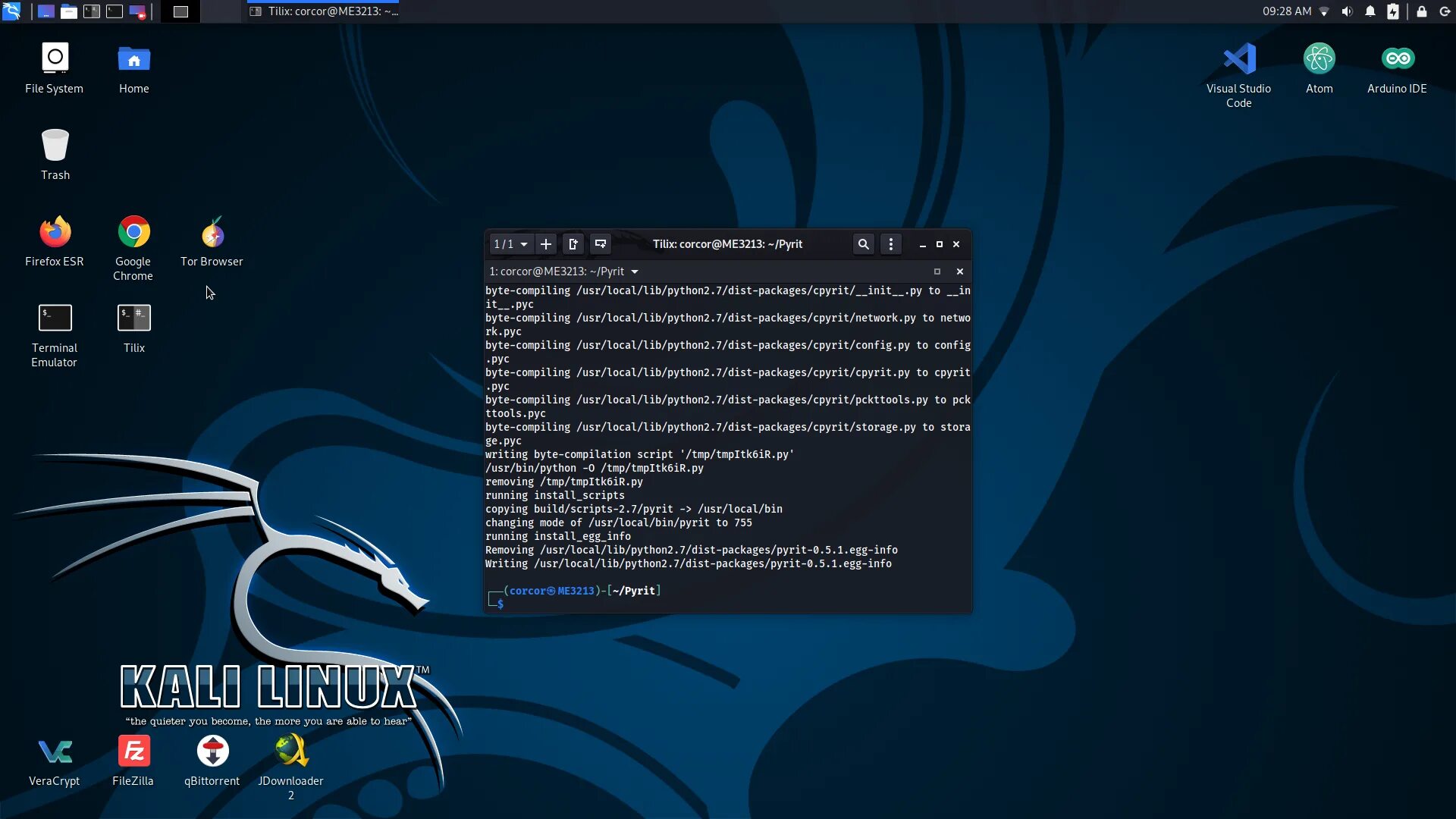Open Google Chrome browser

133,233
